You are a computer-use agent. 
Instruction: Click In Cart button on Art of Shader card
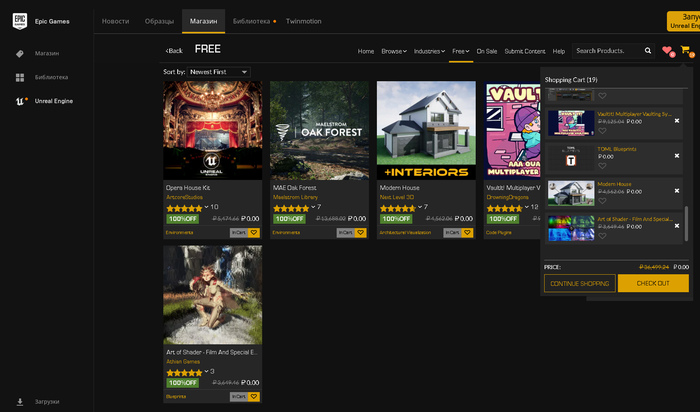coord(239,396)
